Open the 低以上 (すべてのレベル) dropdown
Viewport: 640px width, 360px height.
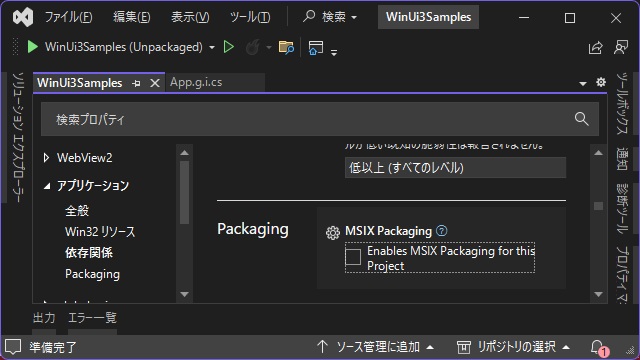455,167
